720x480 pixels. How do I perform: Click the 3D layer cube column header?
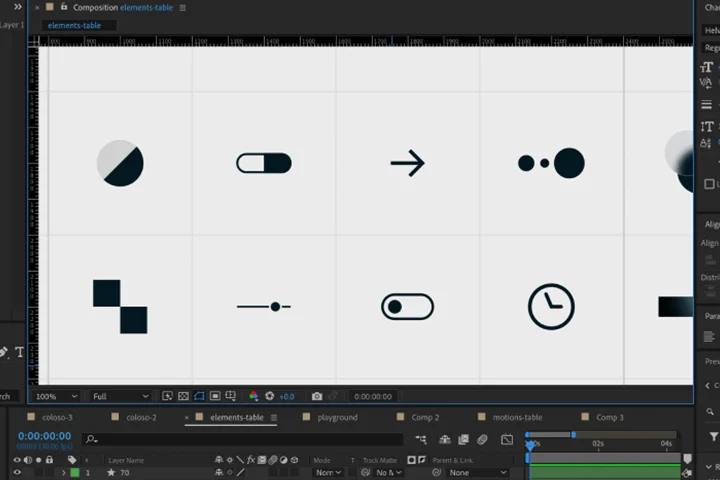(294, 460)
